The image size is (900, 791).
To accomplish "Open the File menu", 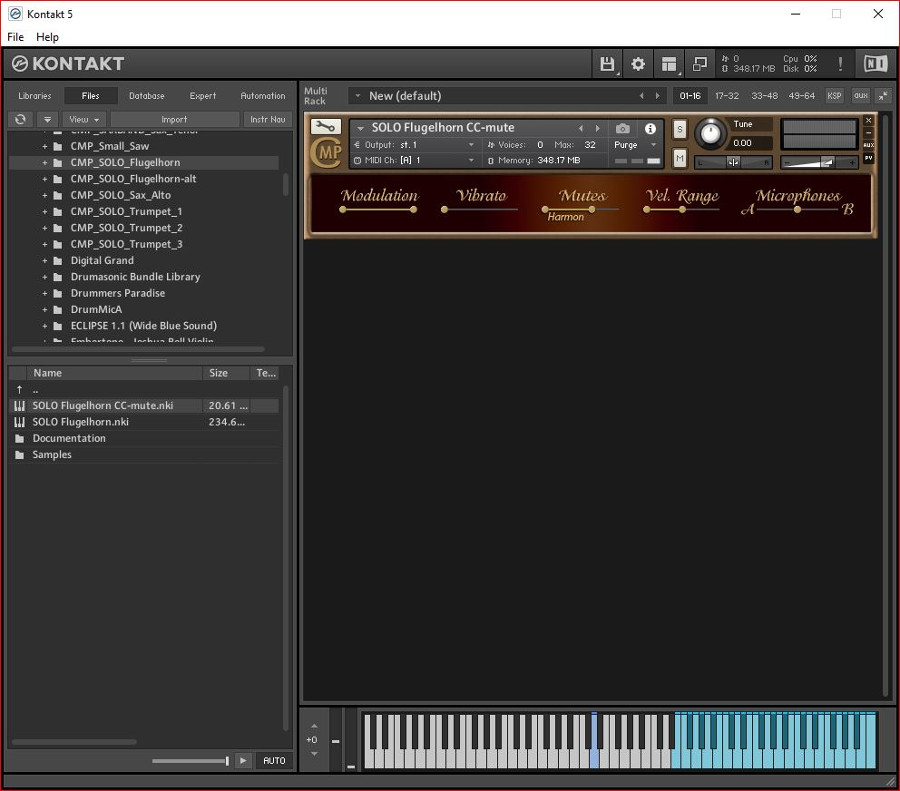I will [15, 37].
